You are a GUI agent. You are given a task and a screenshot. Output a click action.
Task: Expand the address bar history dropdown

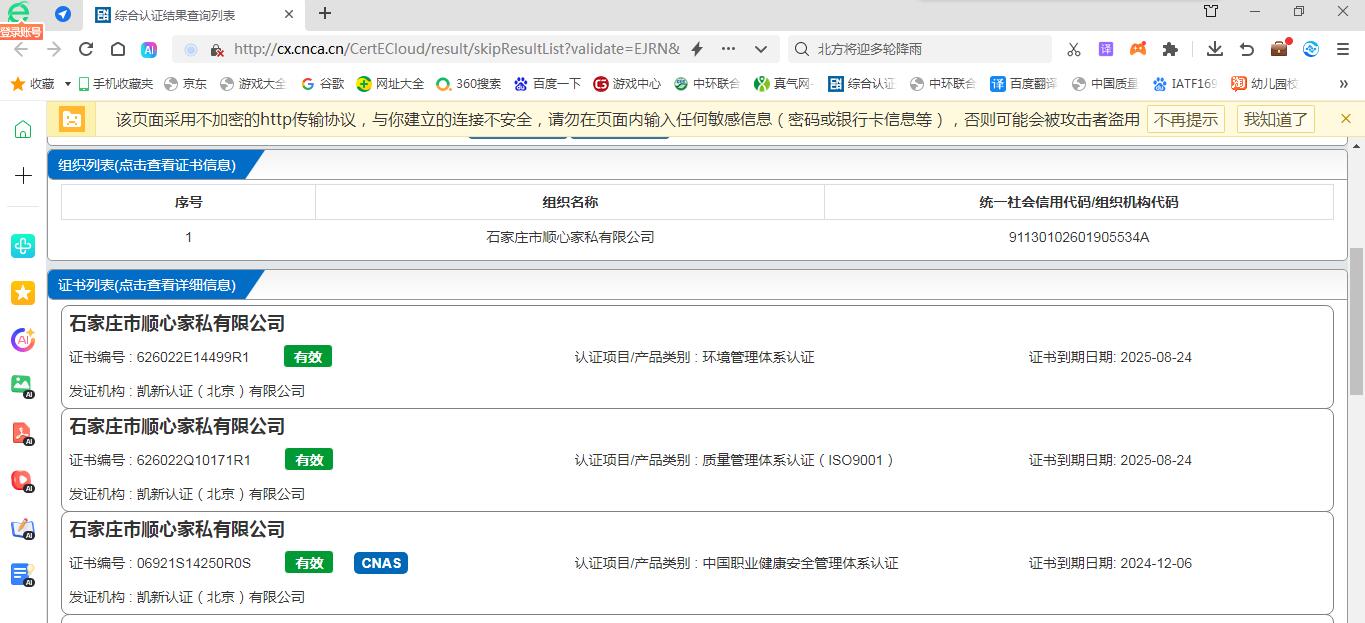[x=761, y=49]
